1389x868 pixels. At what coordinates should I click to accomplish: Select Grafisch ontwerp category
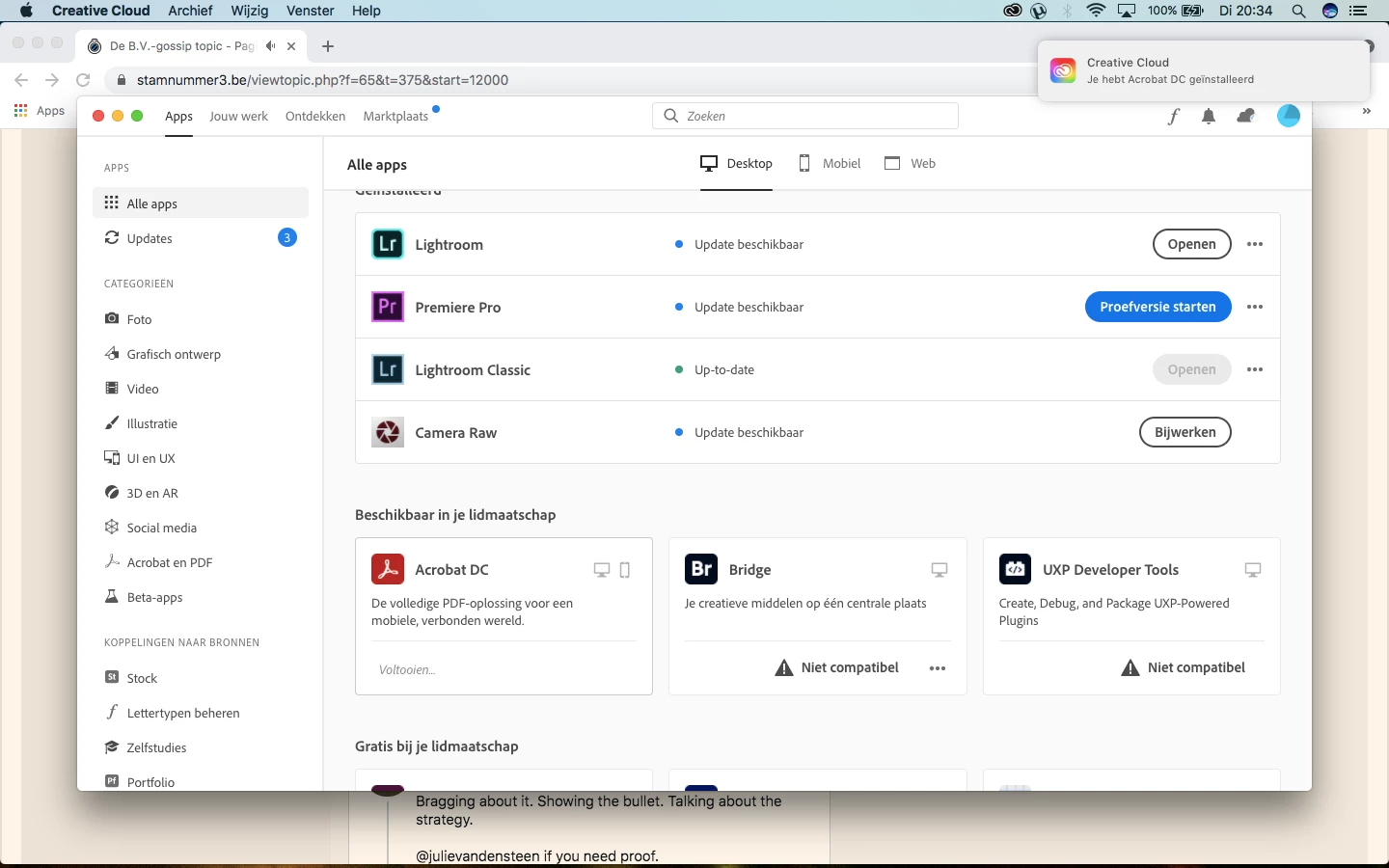tap(201, 354)
